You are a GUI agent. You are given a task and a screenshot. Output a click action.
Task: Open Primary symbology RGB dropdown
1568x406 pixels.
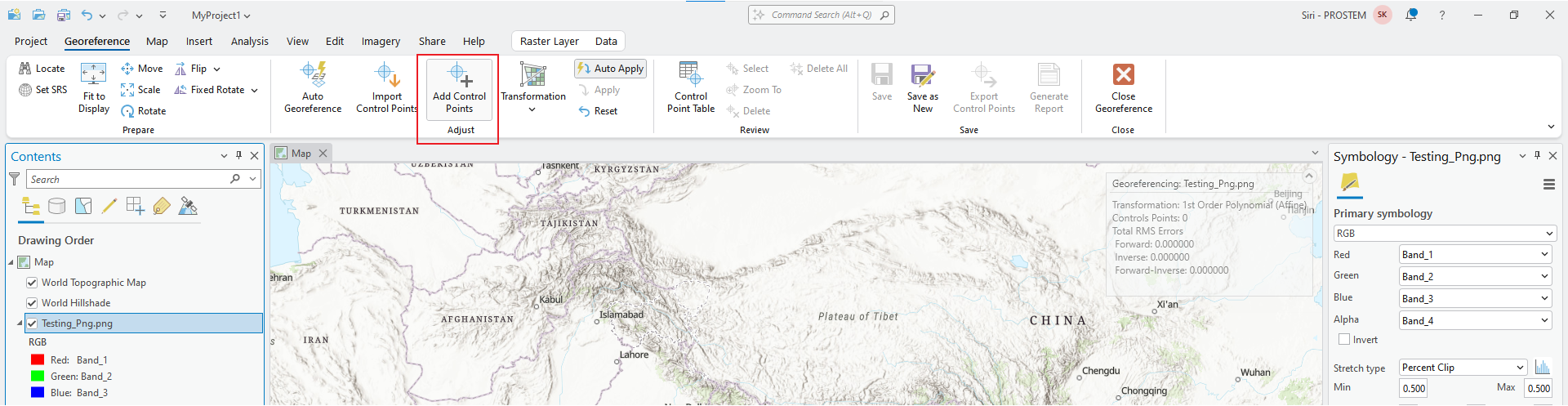point(1445,234)
